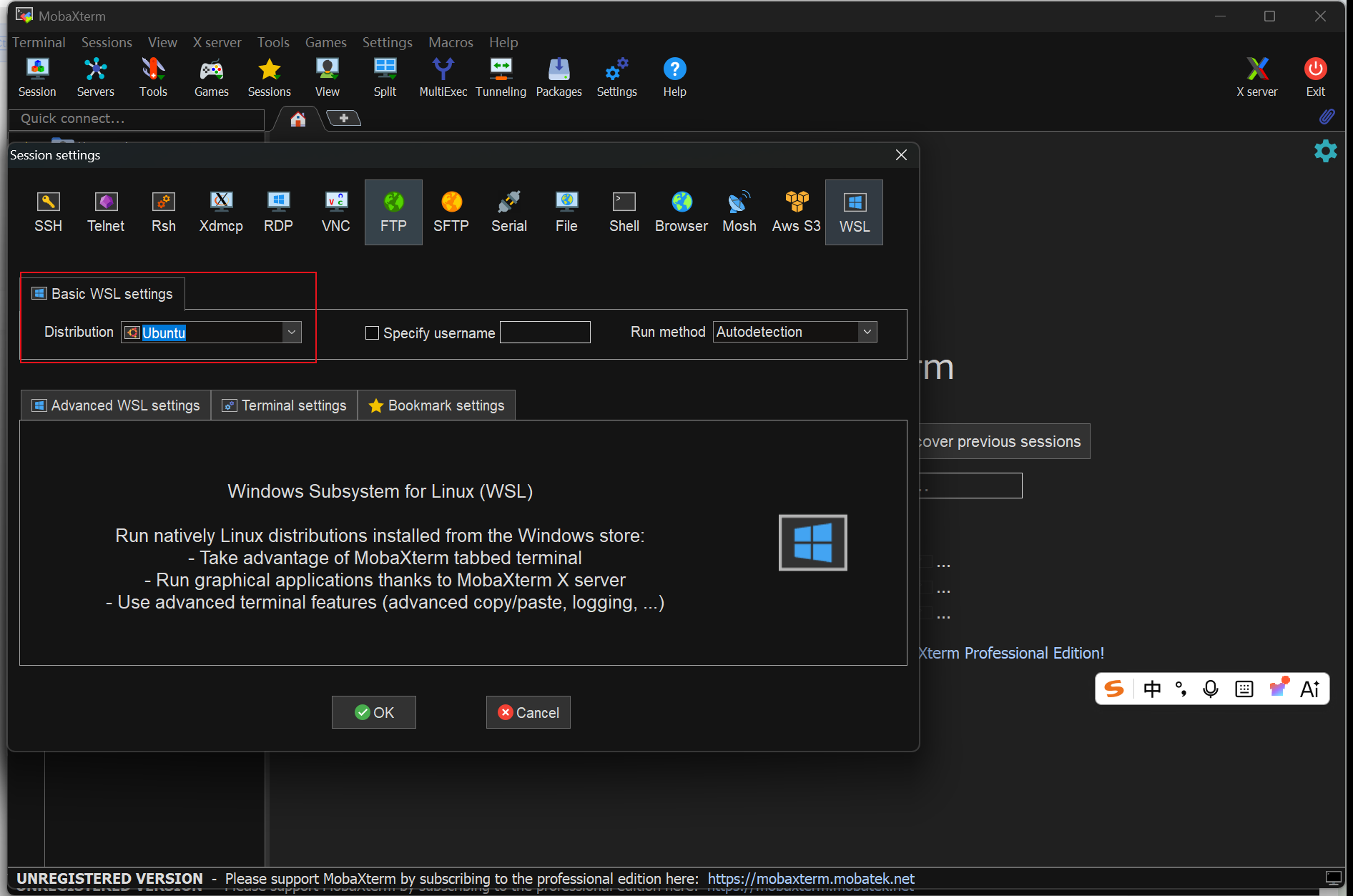Click the Sogou input method S icon
The image size is (1353, 896).
pyautogui.click(x=1114, y=689)
